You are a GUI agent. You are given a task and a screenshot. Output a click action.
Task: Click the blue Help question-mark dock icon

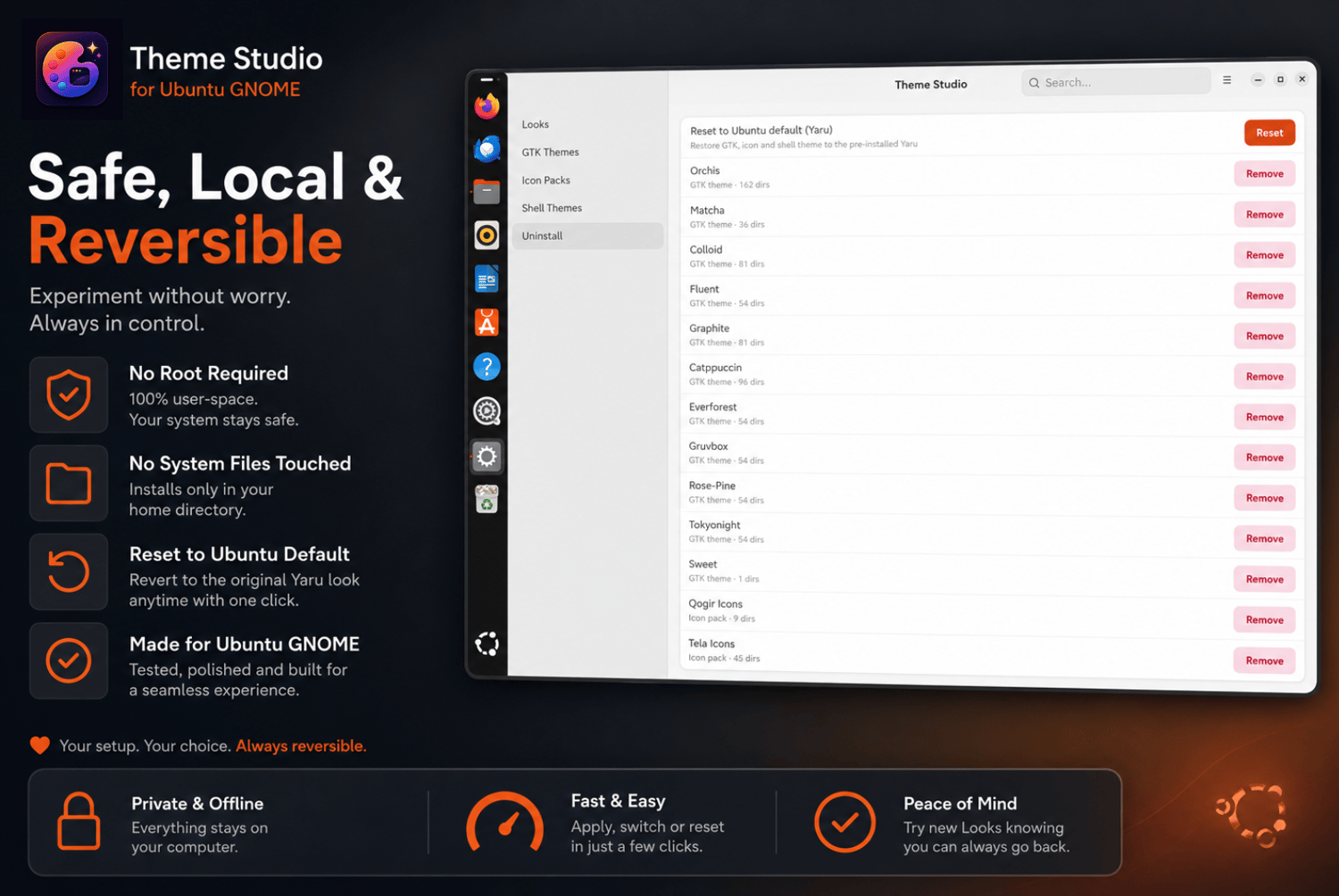point(487,366)
